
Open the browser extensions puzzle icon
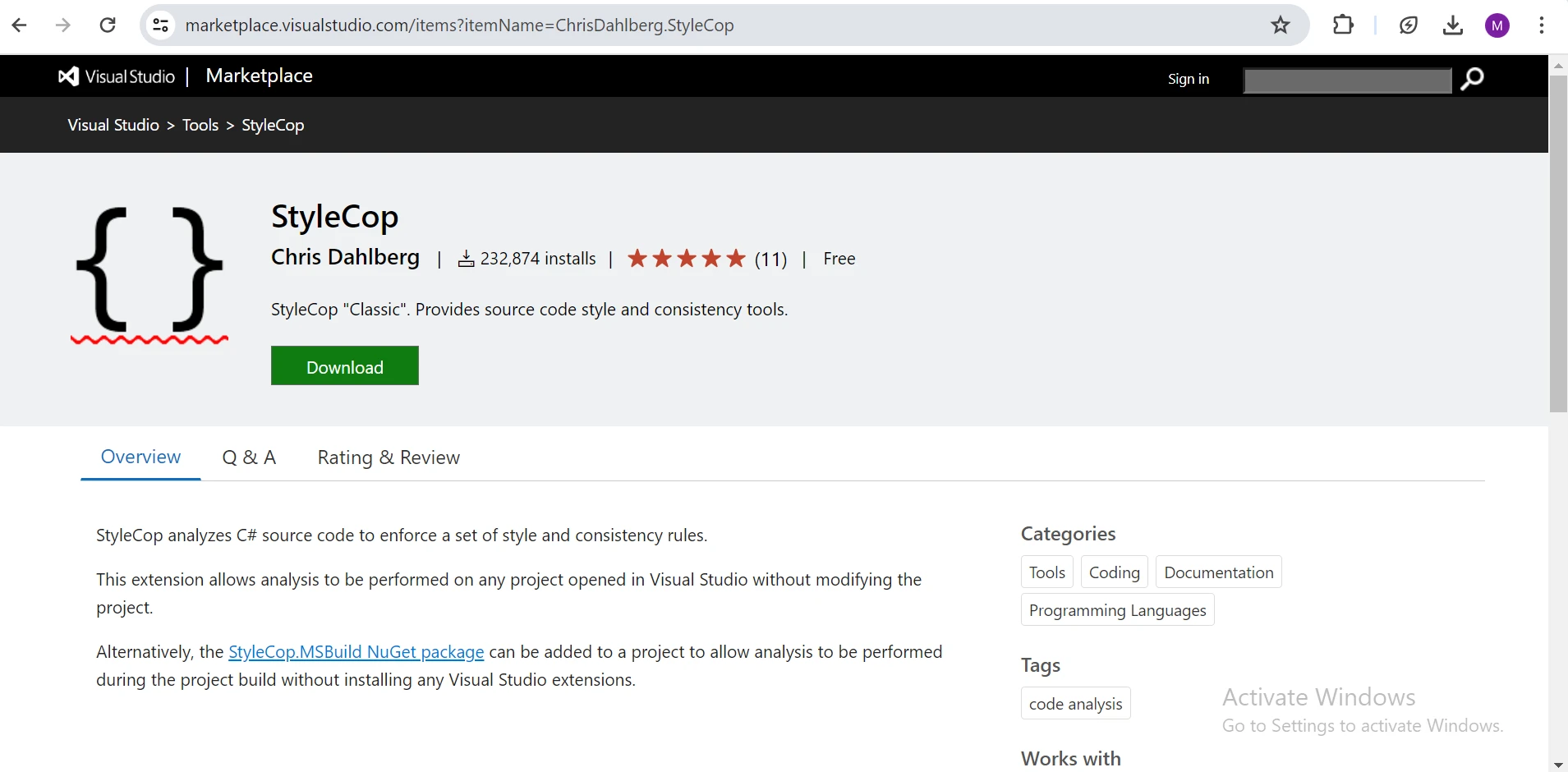click(1344, 25)
